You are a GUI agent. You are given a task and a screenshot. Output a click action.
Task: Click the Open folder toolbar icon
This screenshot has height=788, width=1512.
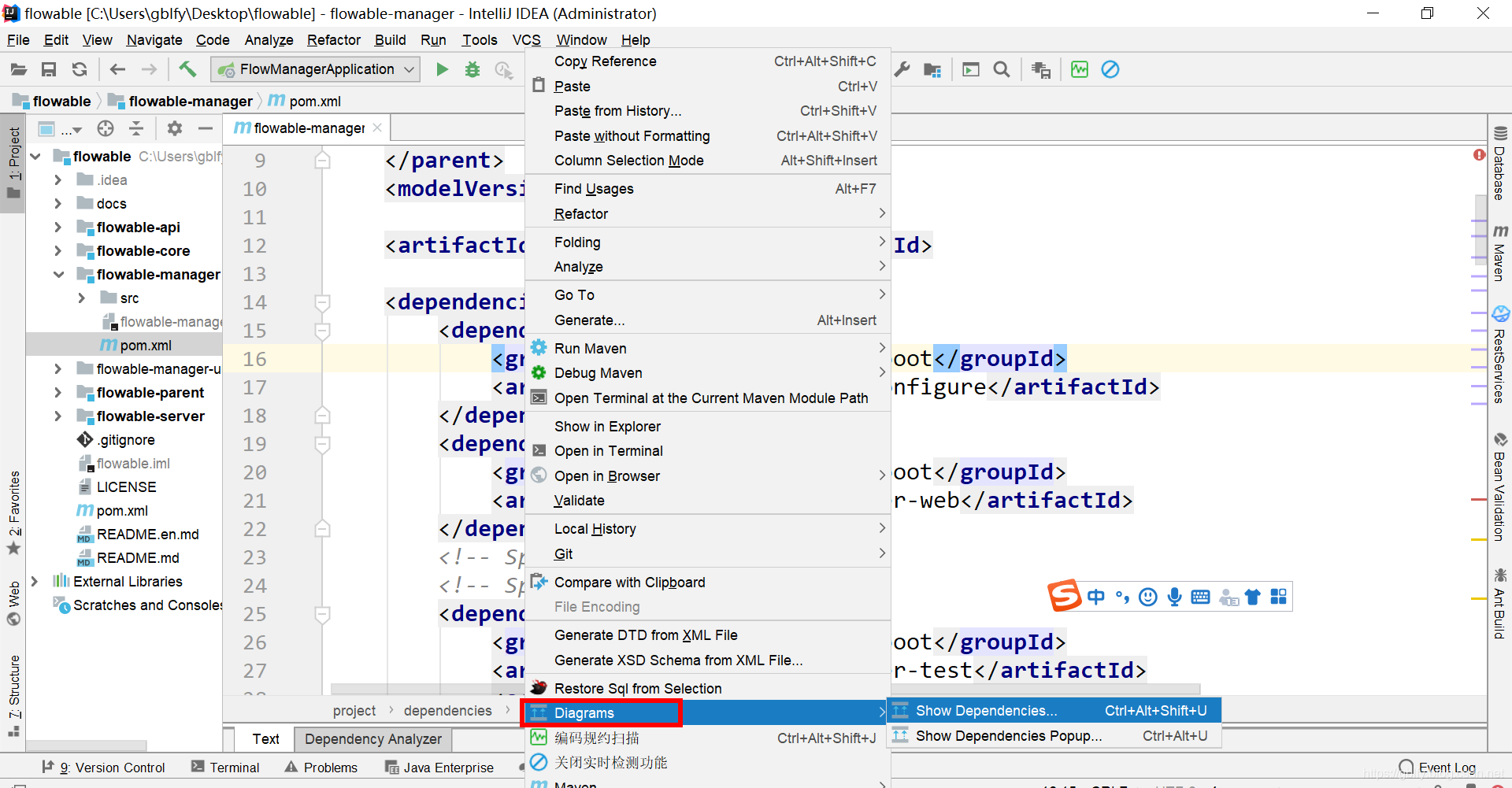18,70
